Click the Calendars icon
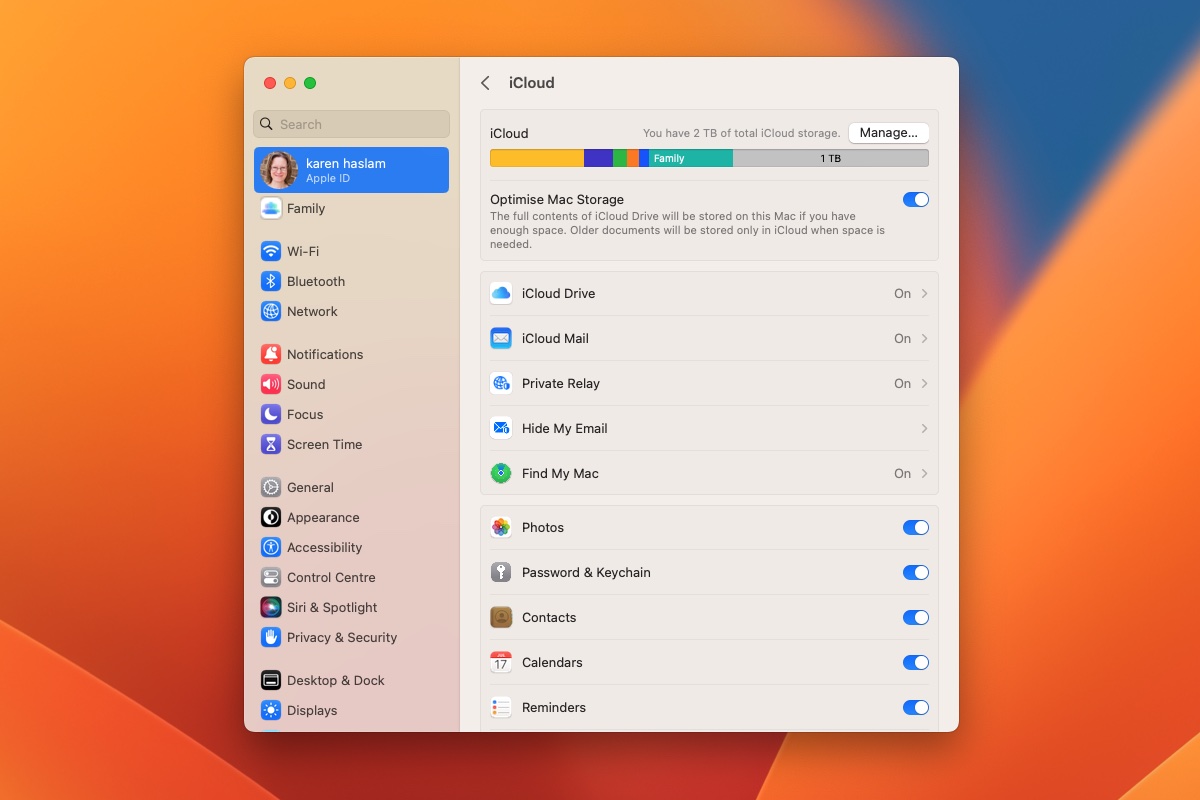1200x800 pixels. point(501,662)
